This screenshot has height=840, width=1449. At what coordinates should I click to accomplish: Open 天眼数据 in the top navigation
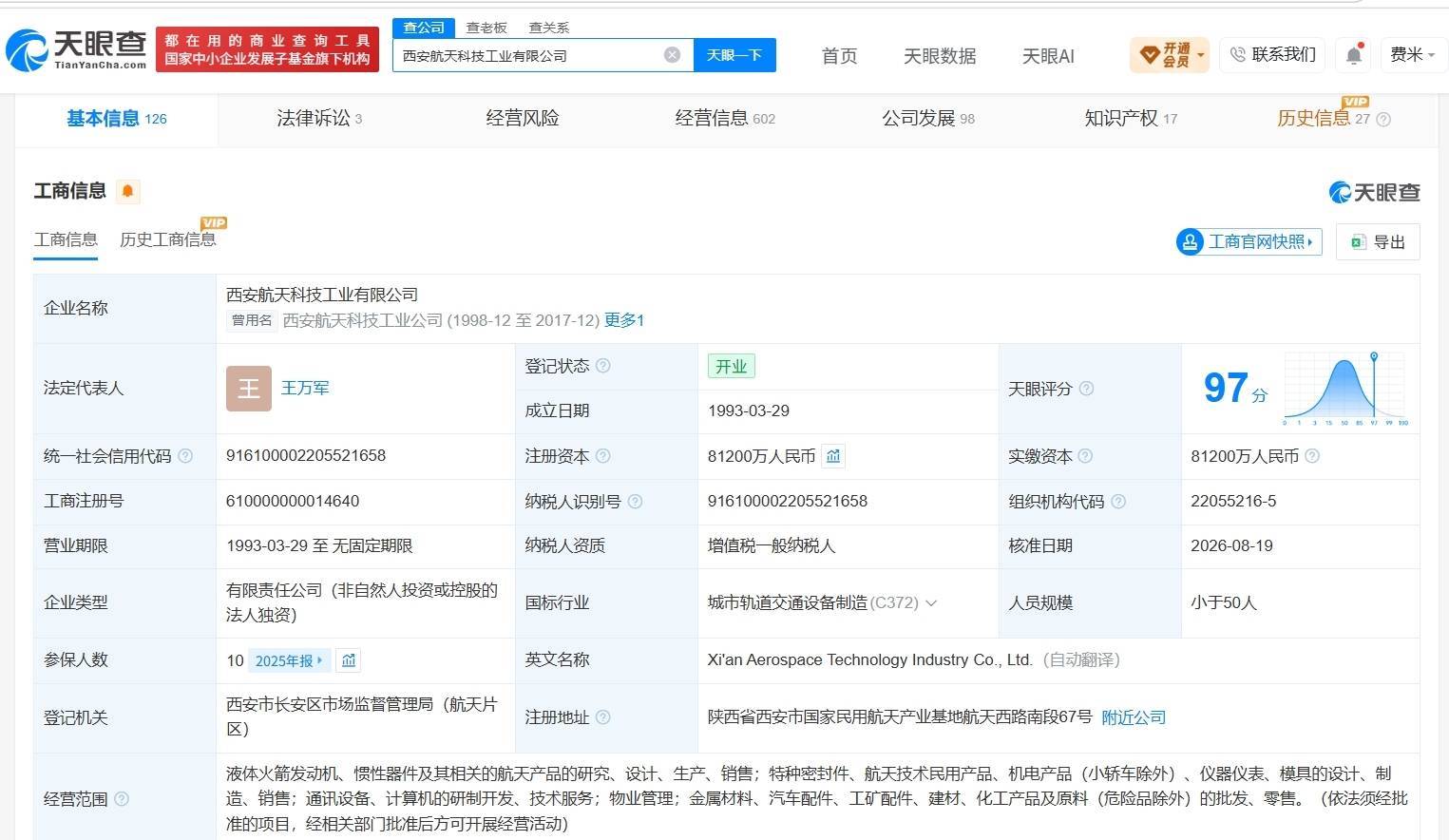pyautogui.click(x=940, y=56)
